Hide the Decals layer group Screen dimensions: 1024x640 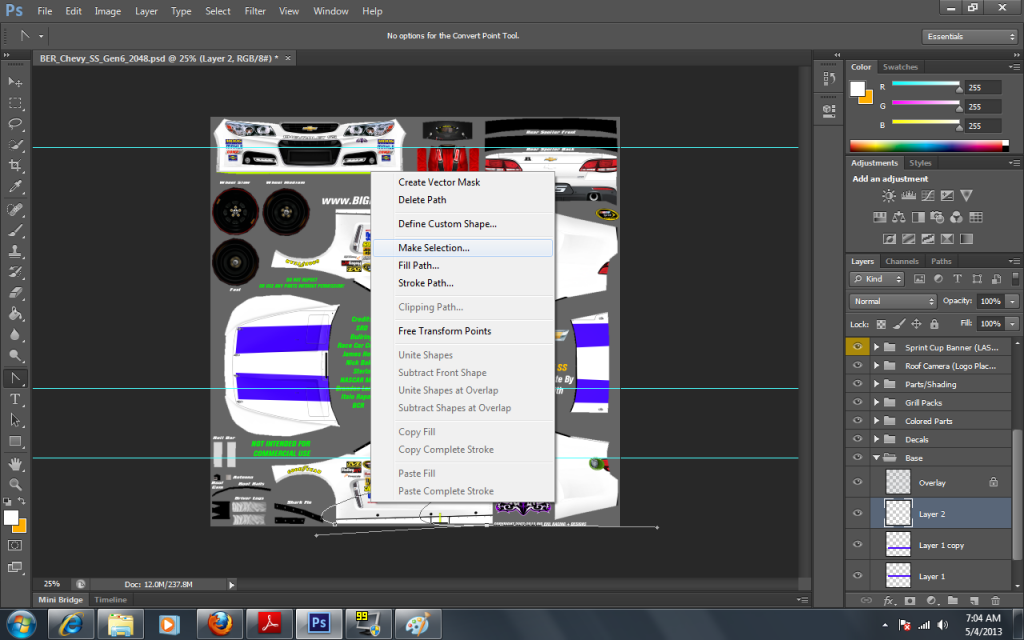(x=857, y=439)
